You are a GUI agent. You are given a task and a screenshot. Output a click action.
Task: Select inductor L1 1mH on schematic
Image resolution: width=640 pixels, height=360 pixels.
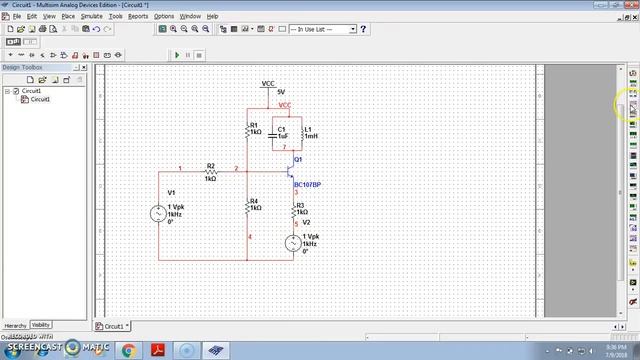[x=302, y=134]
